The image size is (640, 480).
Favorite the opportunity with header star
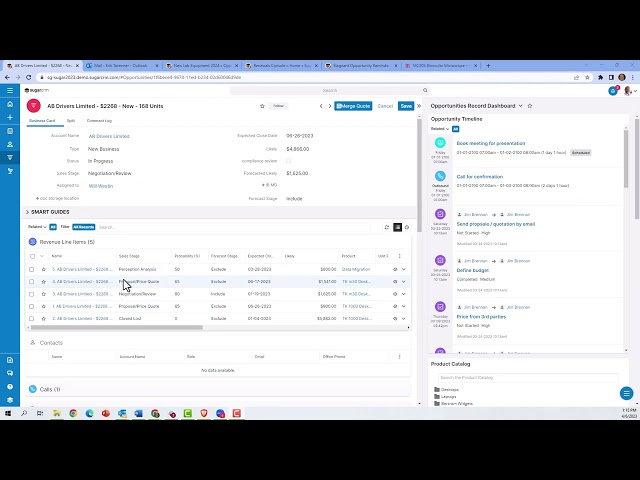click(262, 106)
